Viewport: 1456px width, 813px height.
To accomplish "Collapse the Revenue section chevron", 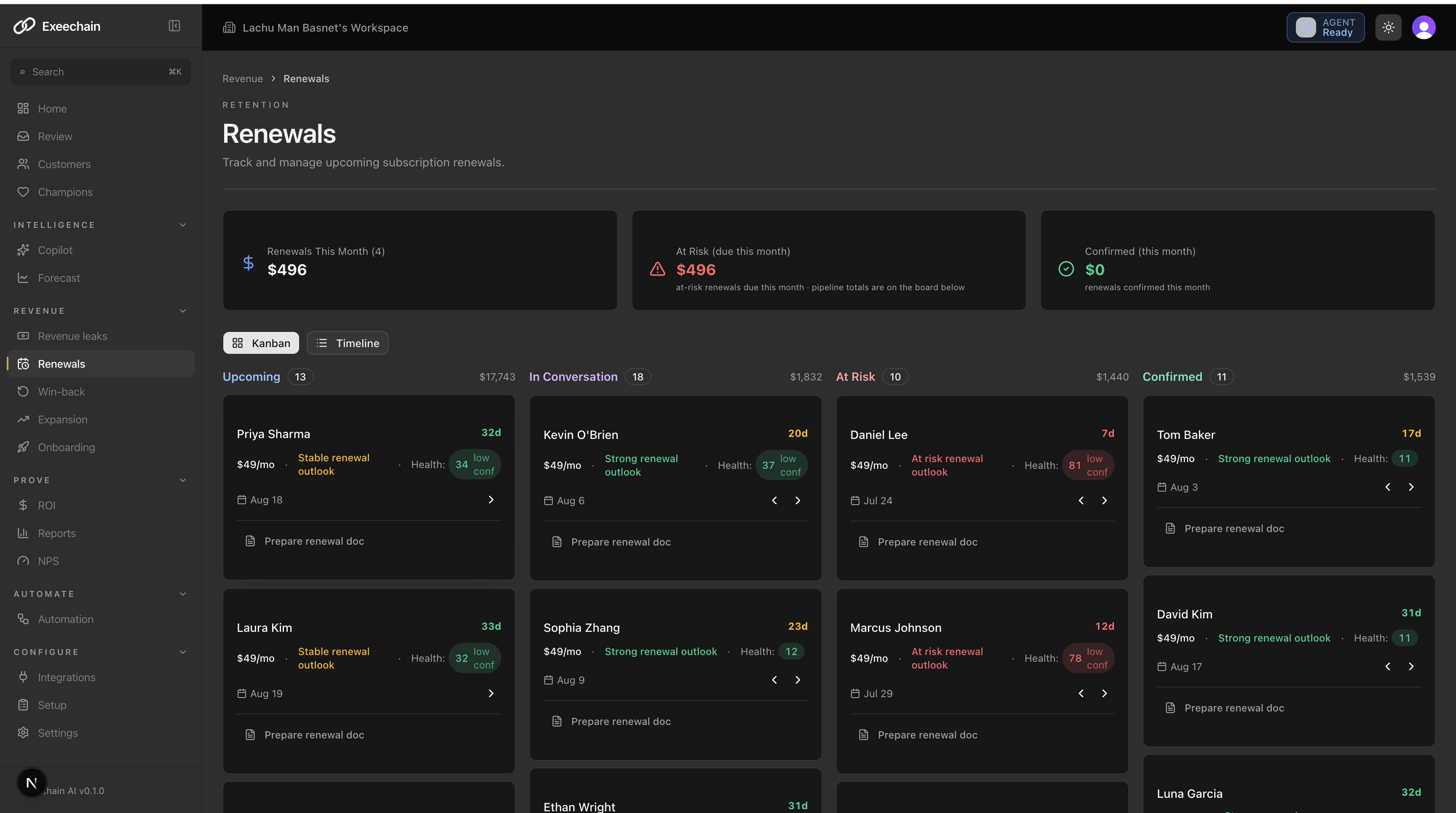I will pyautogui.click(x=182, y=311).
